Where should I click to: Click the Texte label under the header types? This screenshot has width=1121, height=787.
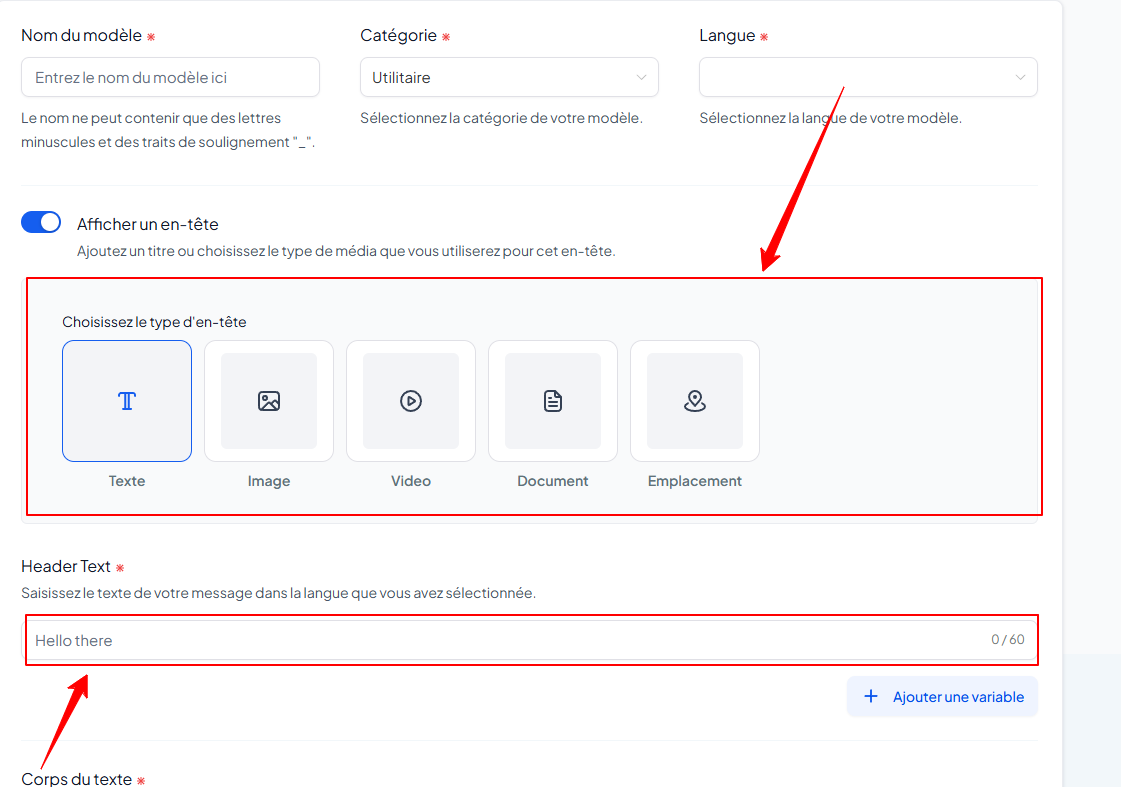[x=127, y=481]
